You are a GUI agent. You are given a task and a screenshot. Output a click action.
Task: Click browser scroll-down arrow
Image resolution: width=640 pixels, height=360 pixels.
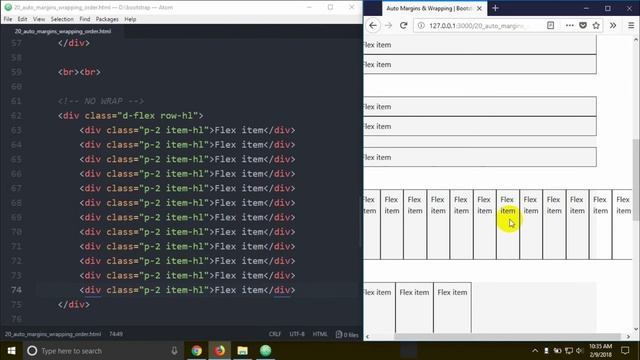click(636, 329)
